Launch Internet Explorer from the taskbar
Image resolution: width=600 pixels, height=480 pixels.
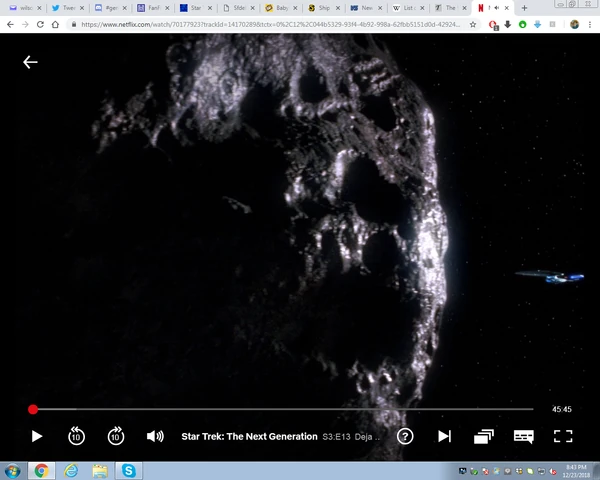click(x=71, y=471)
